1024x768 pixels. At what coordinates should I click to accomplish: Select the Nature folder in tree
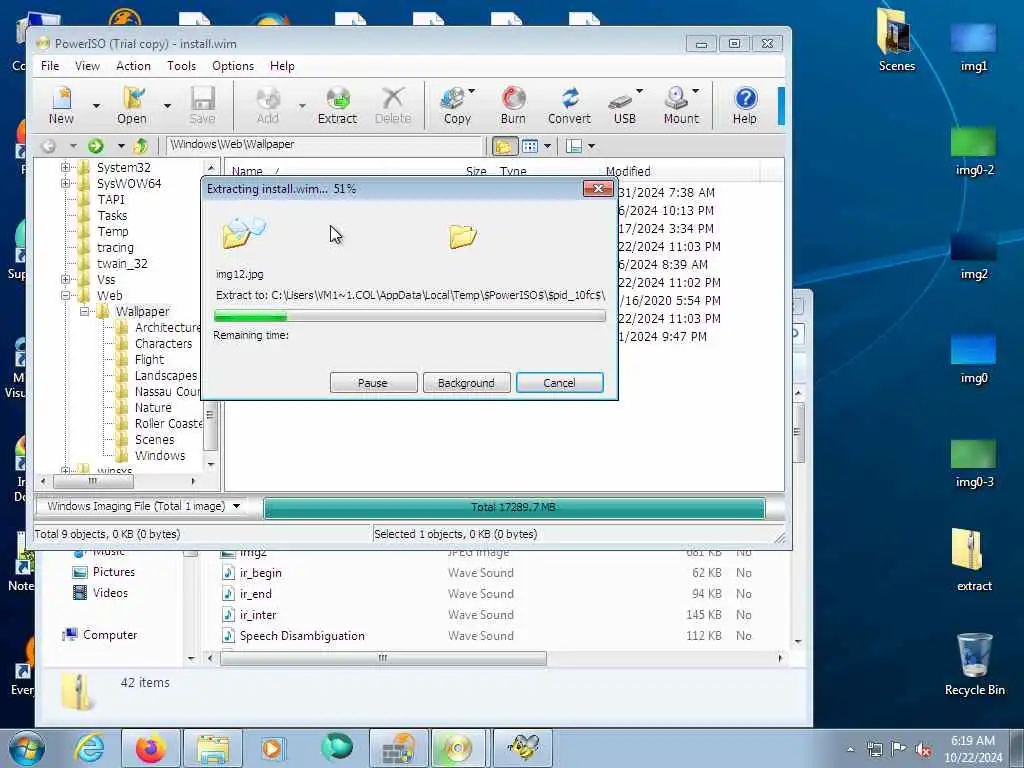[152, 408]
